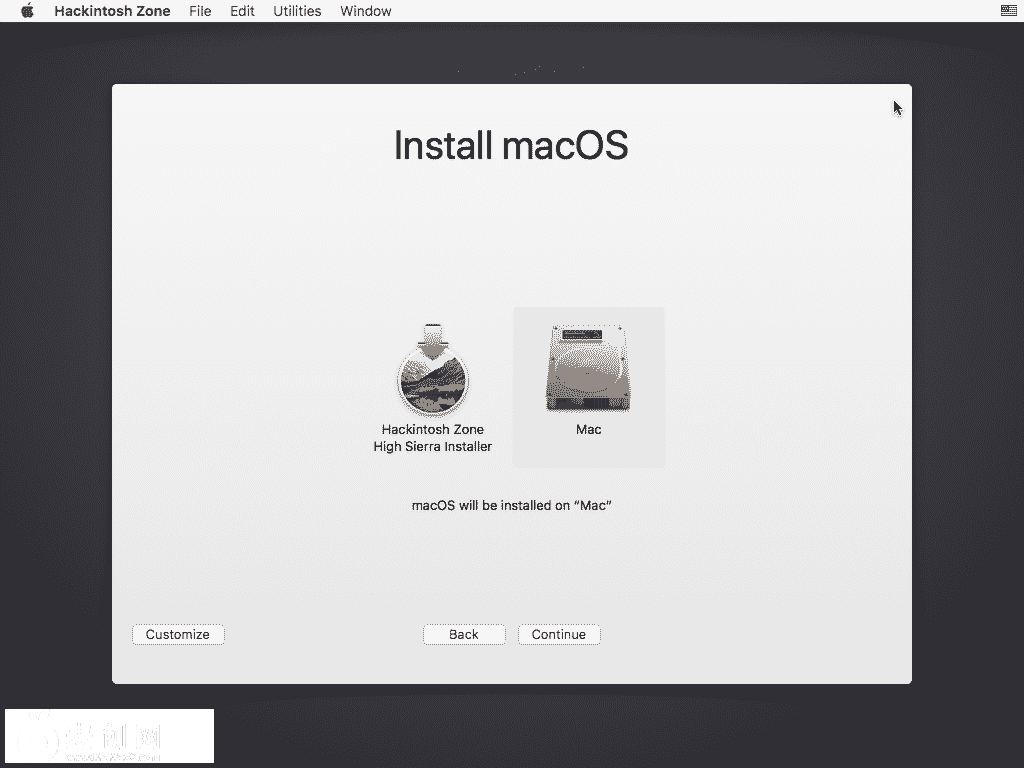
Task: Click the www.MeMacX.com watermark URL
Action: point(113,757)
